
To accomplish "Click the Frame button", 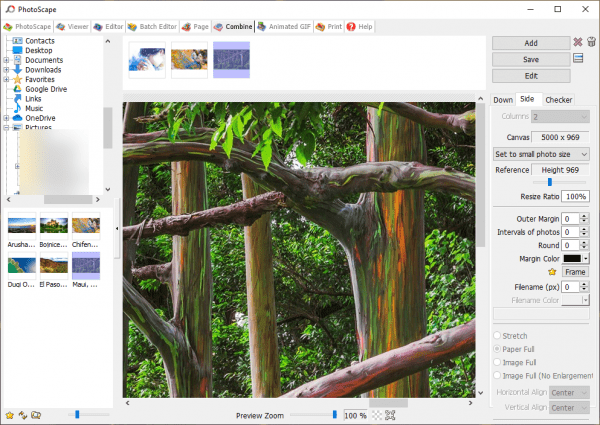I will click(x=575, y=272).
